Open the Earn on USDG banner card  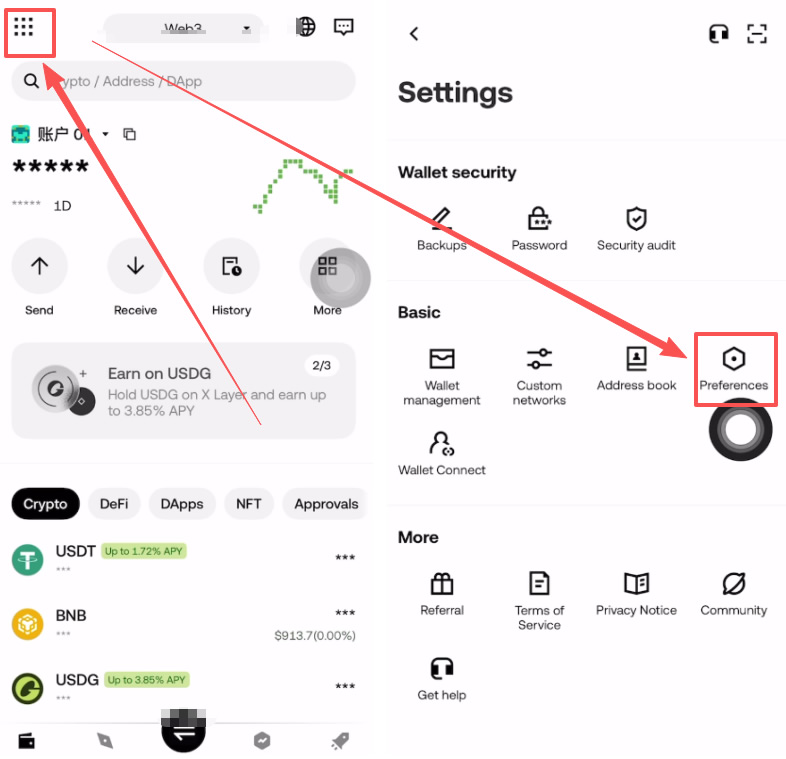pos(183,391)
